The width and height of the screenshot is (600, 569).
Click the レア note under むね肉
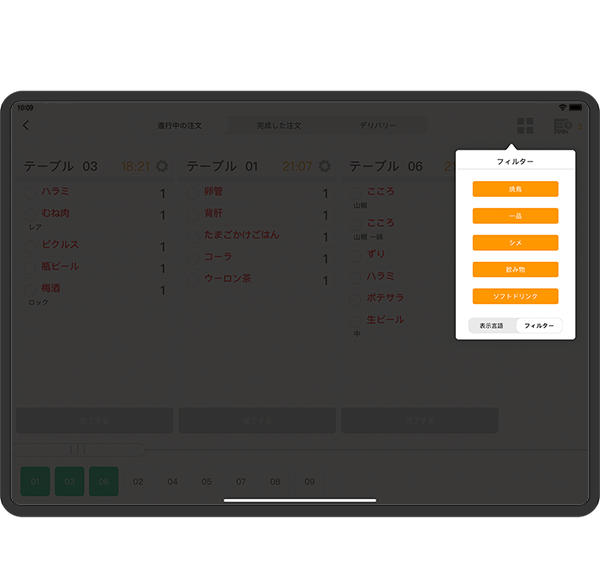click(35, 227)
